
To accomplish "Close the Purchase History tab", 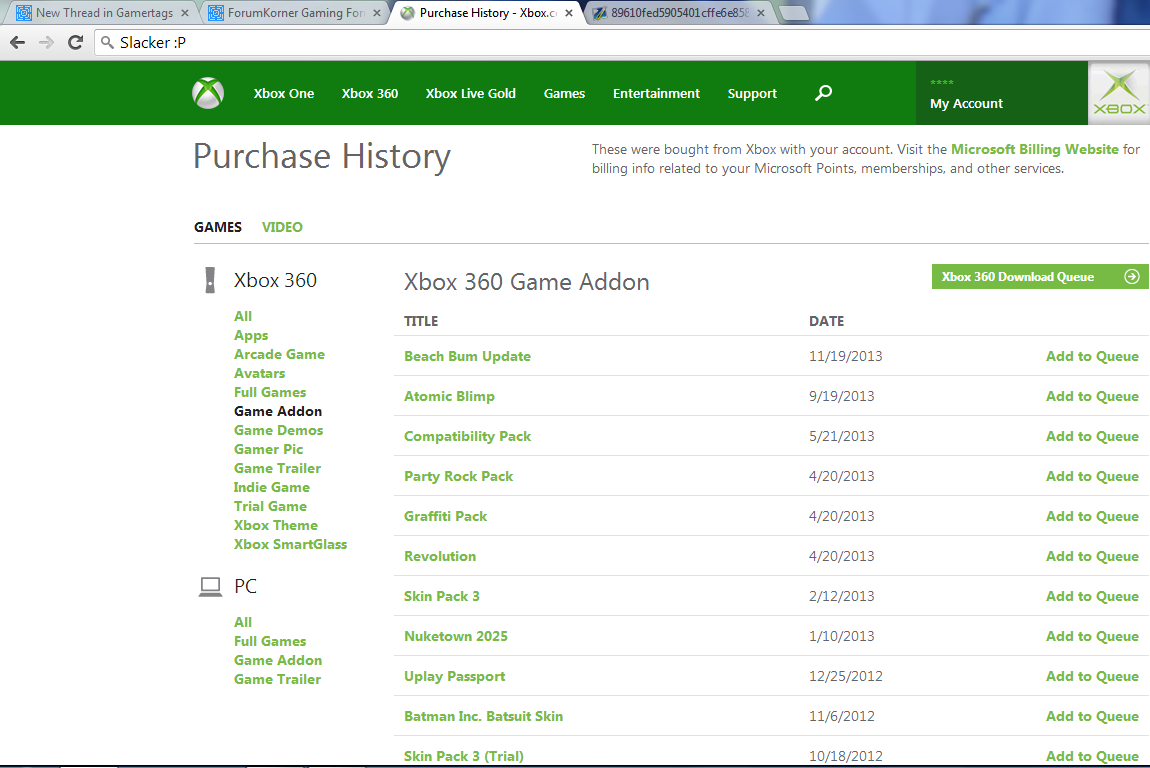I will tap(568, 13).
